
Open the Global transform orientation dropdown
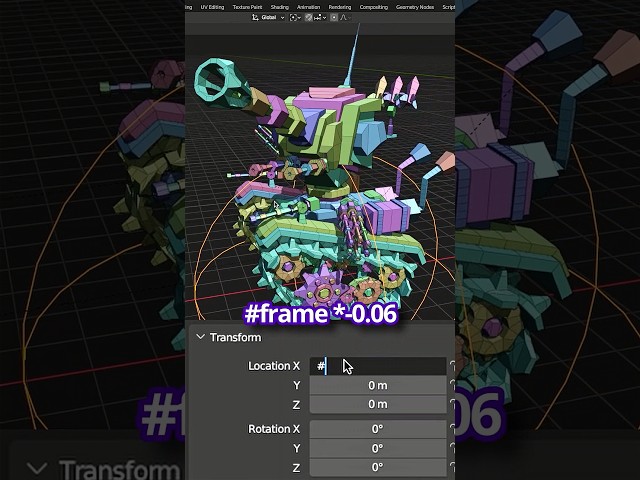pos(268,18)
